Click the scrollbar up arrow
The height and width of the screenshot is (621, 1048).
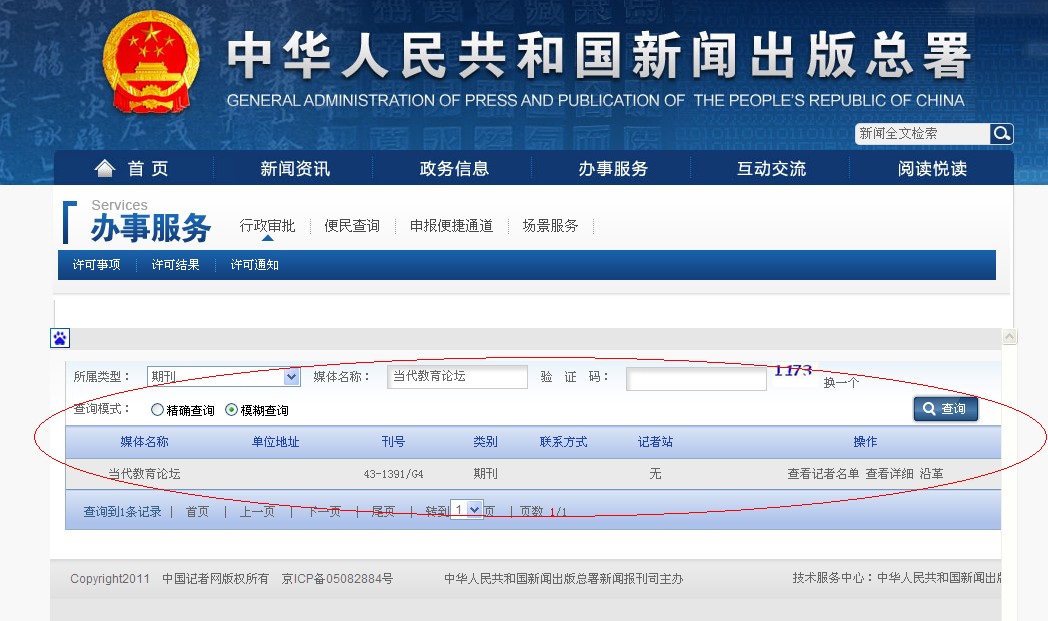[1009, 338]
